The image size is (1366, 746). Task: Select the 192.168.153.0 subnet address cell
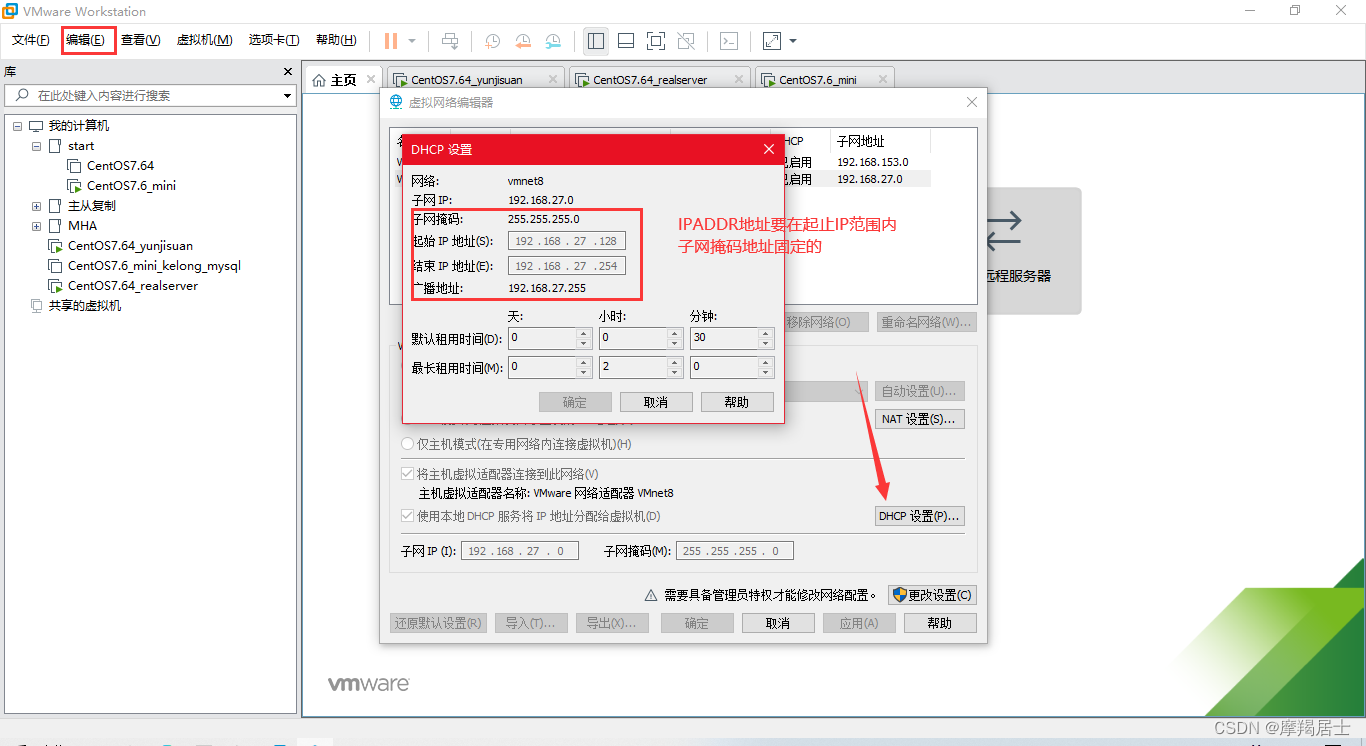(873, 162)
